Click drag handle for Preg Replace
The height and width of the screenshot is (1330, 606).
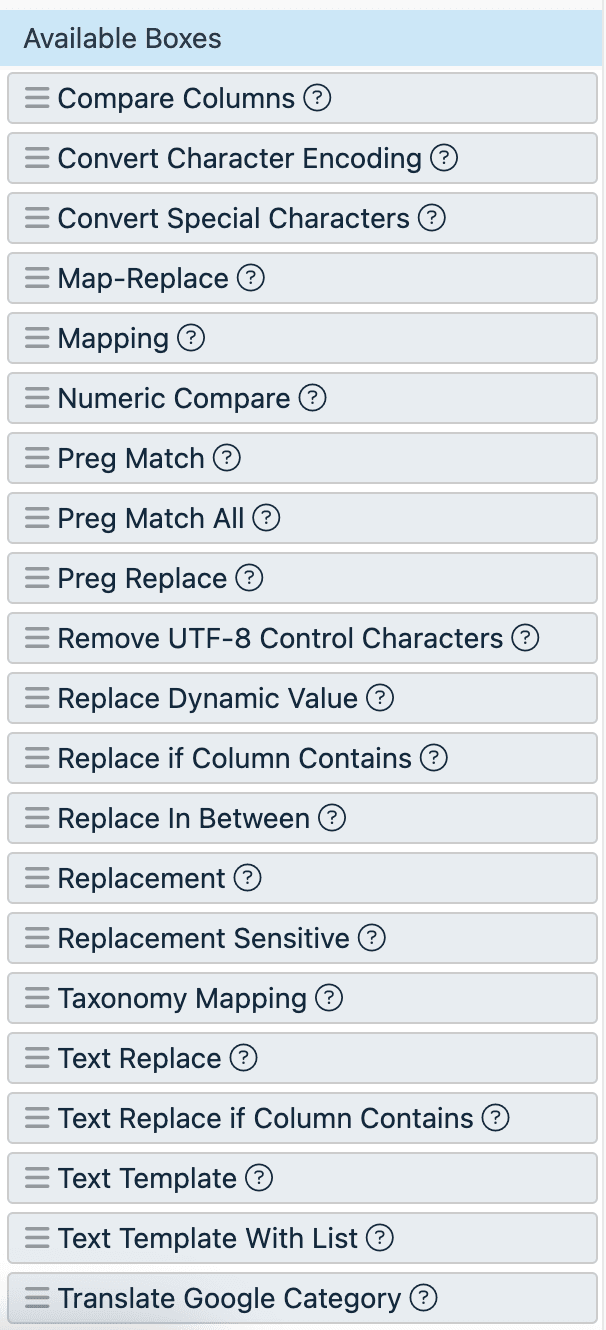[37, 578]
